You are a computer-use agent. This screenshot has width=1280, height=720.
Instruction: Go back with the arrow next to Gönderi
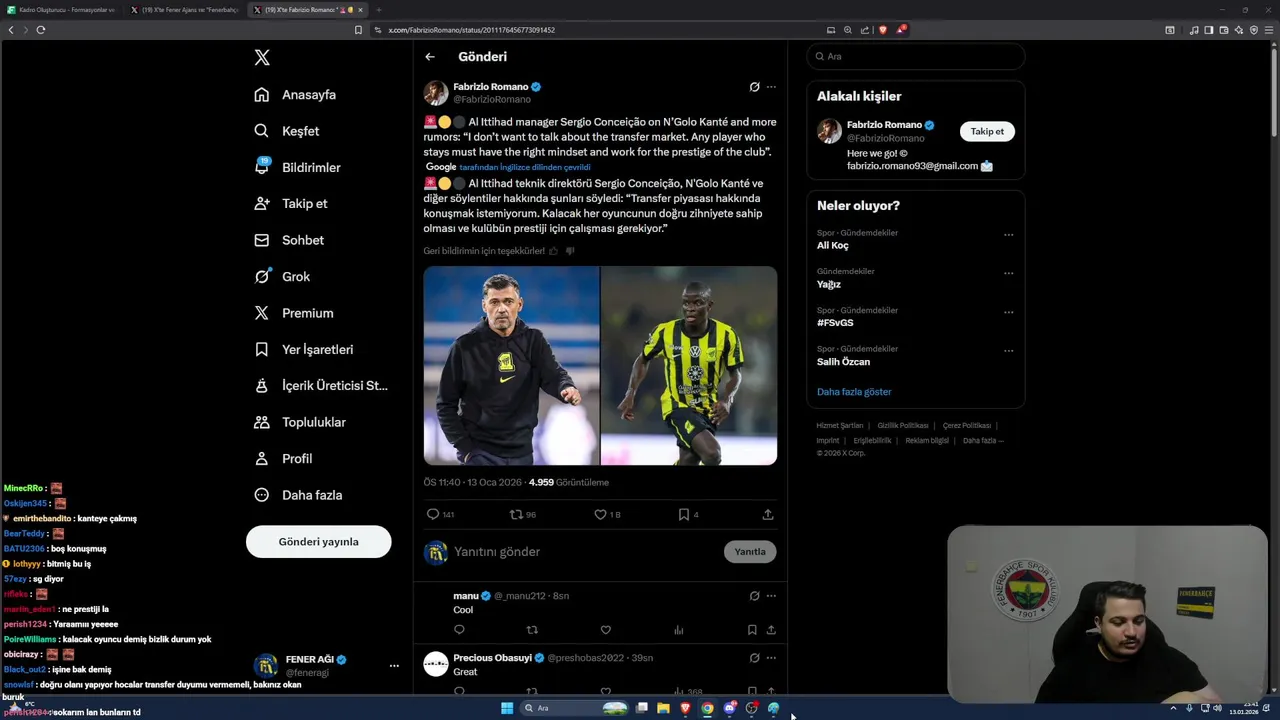click(x=430, y=57)
